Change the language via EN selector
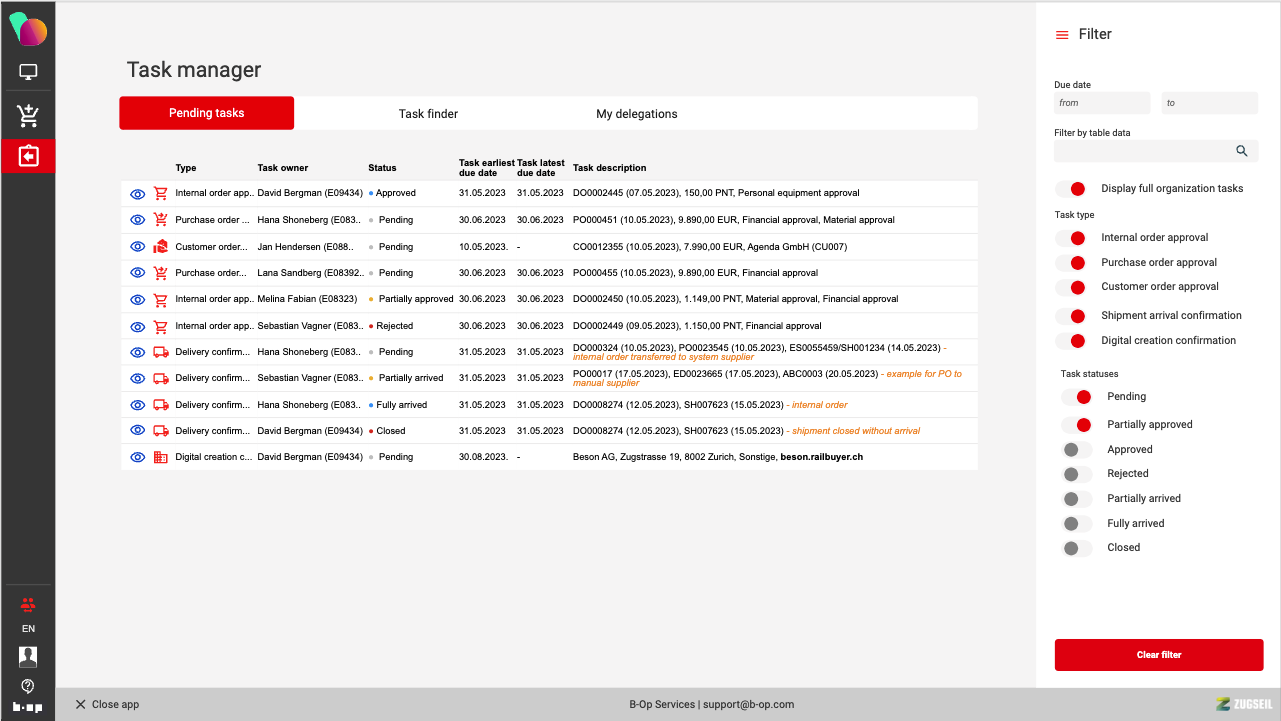Viewport: 1281px width, 721px height. (x=28, y=629)
